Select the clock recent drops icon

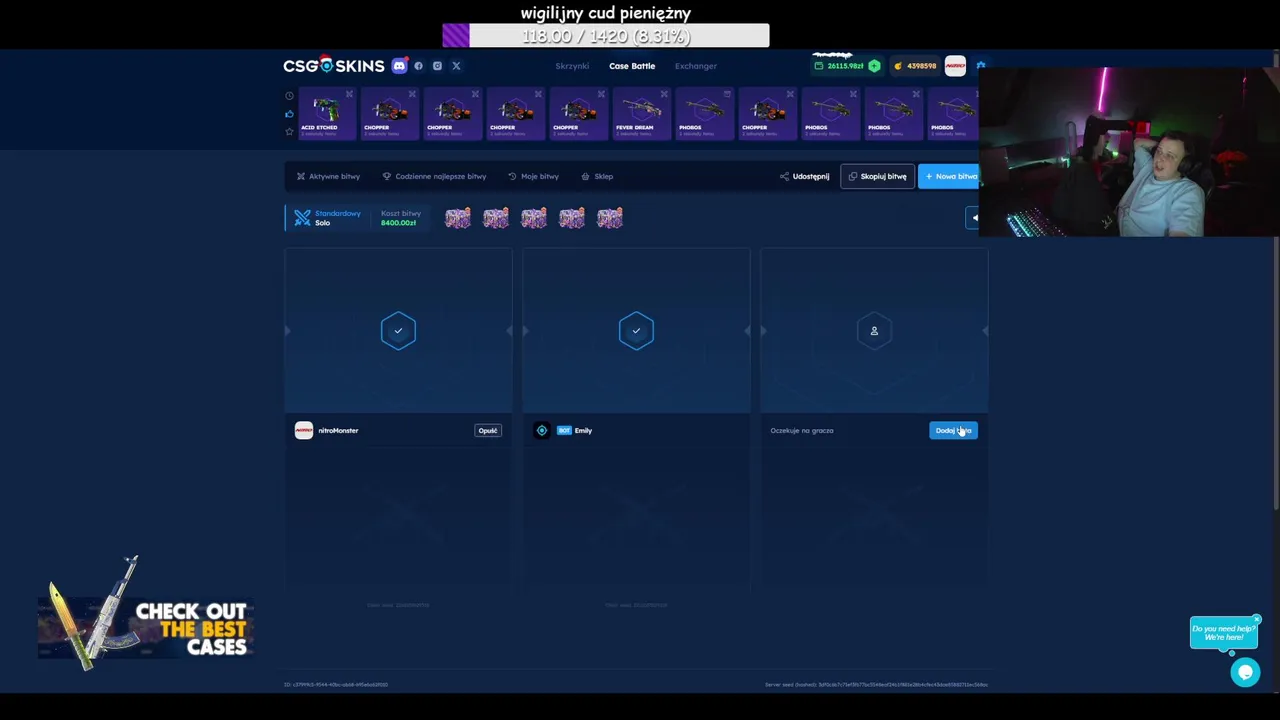pos(289,96)
